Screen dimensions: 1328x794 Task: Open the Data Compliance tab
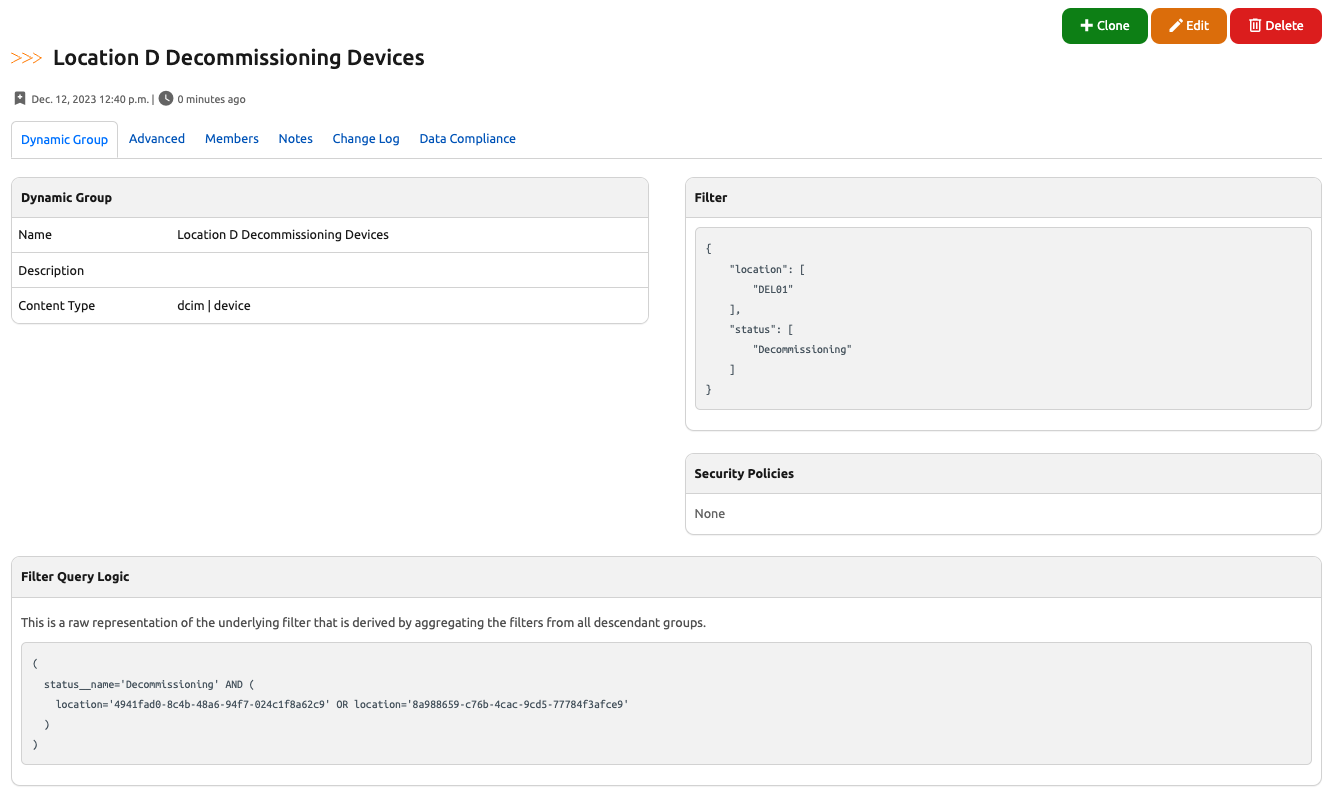tap(467, 139)
